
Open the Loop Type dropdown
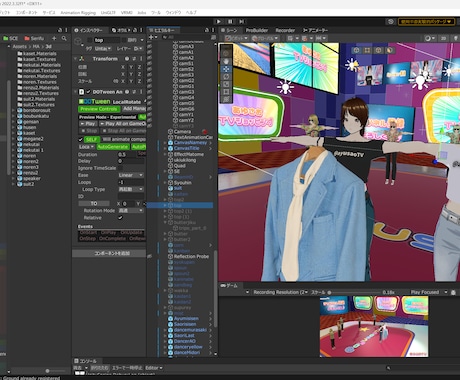pos(131,189)
